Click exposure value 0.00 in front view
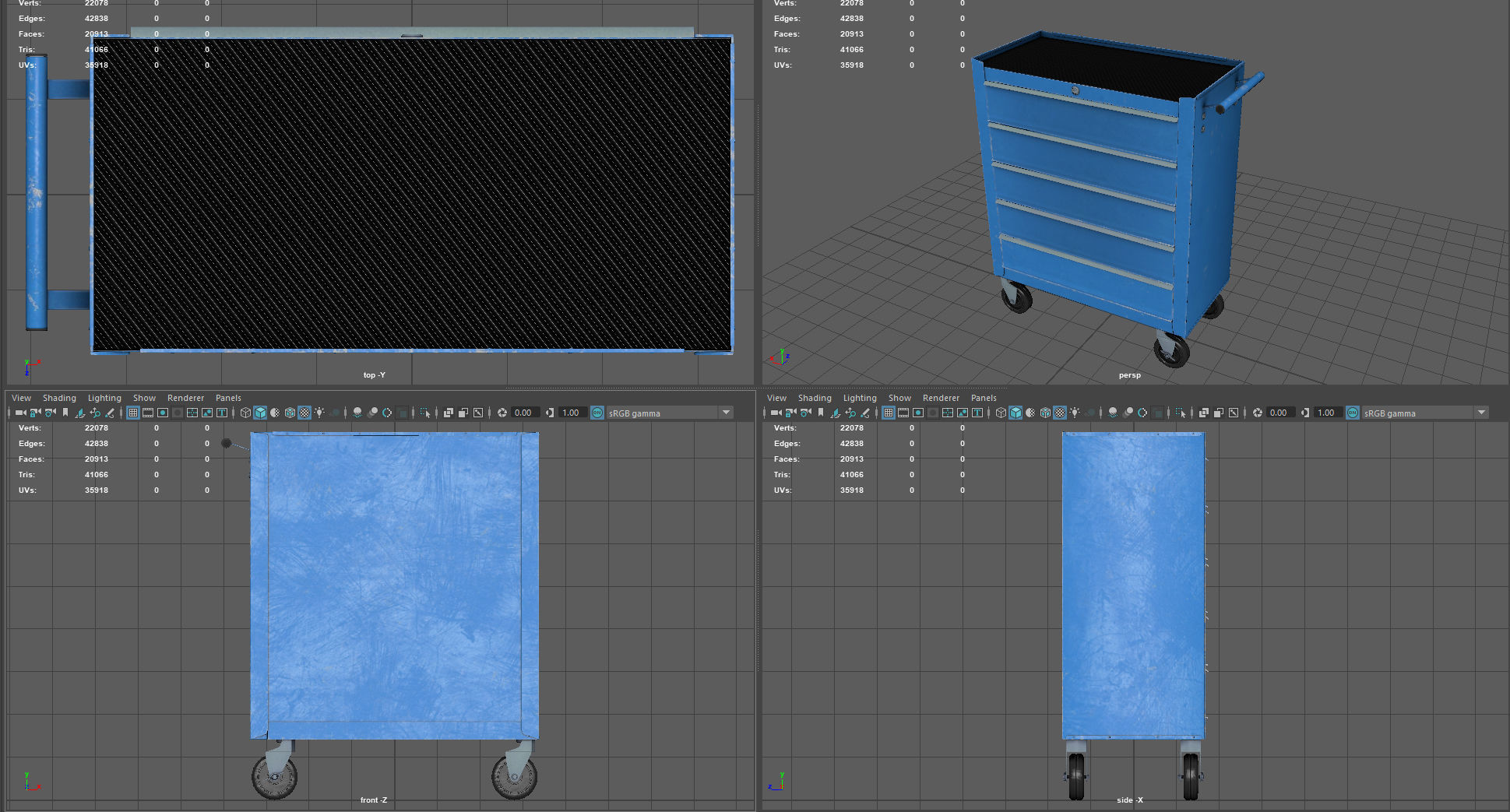The width and height of the screenshot is (1510, 812). [x=525, y=413]
